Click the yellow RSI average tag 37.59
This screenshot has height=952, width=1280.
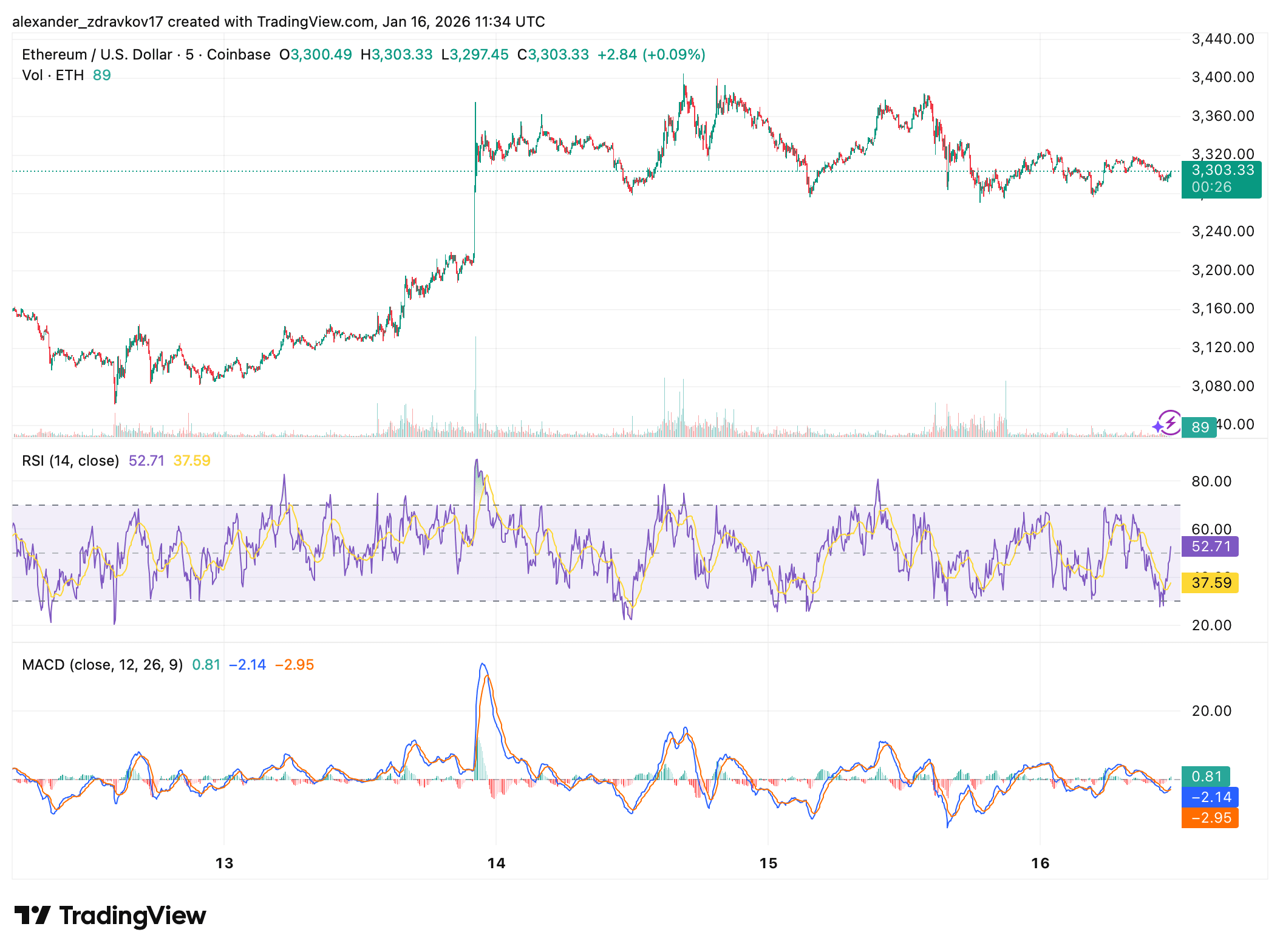[1210, 583]
